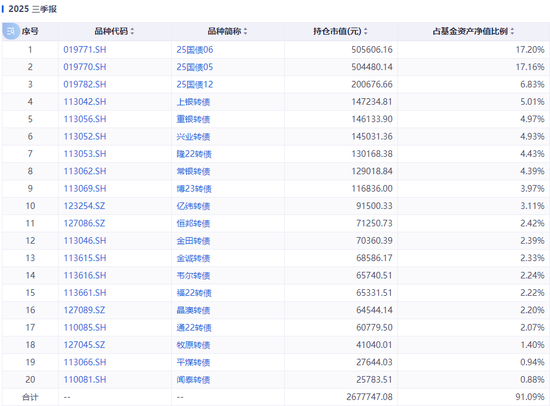Open the 兴业转债 bond name link
Screen dimensions: 550x406
click(193, 137)
